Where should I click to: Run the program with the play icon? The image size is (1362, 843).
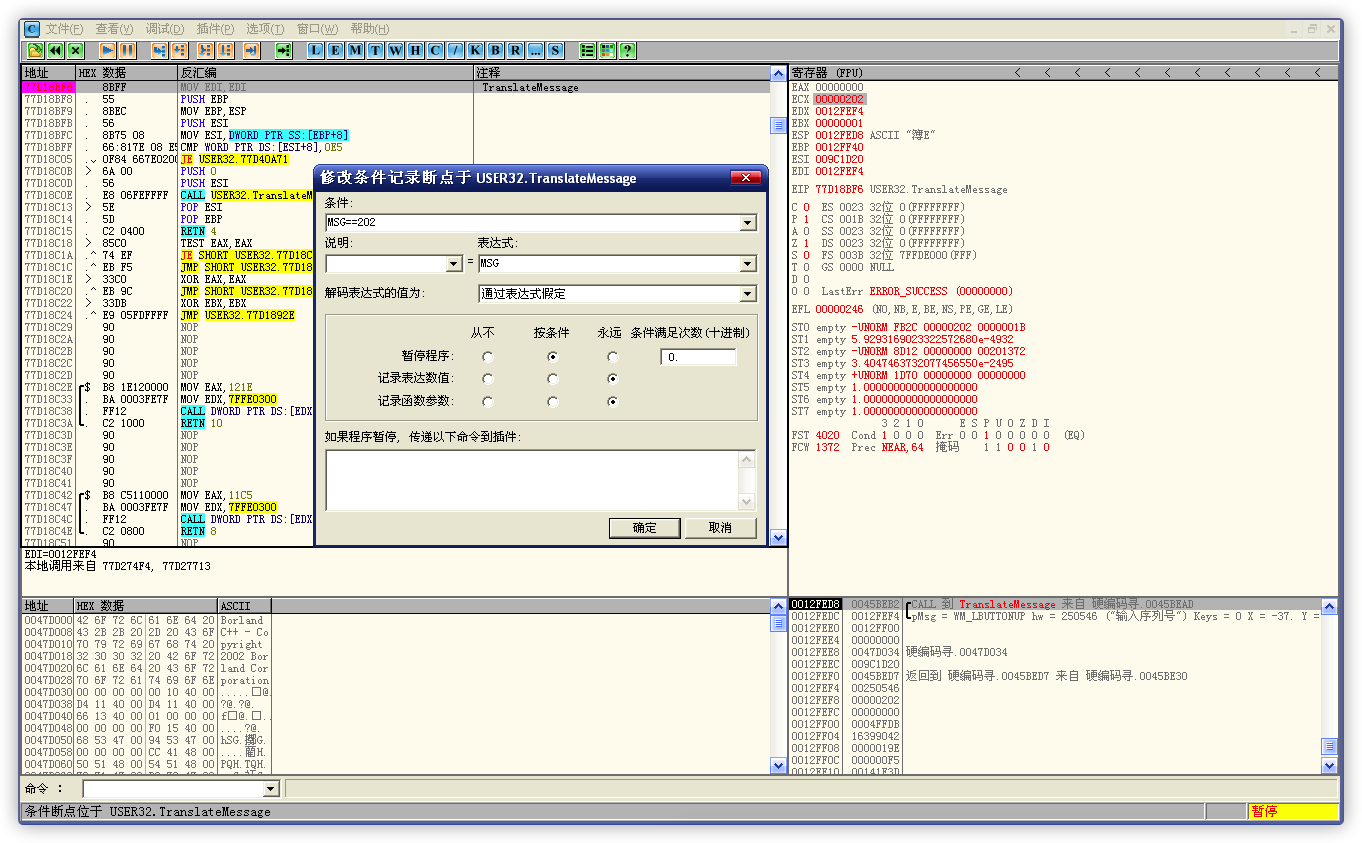(107, 50)
